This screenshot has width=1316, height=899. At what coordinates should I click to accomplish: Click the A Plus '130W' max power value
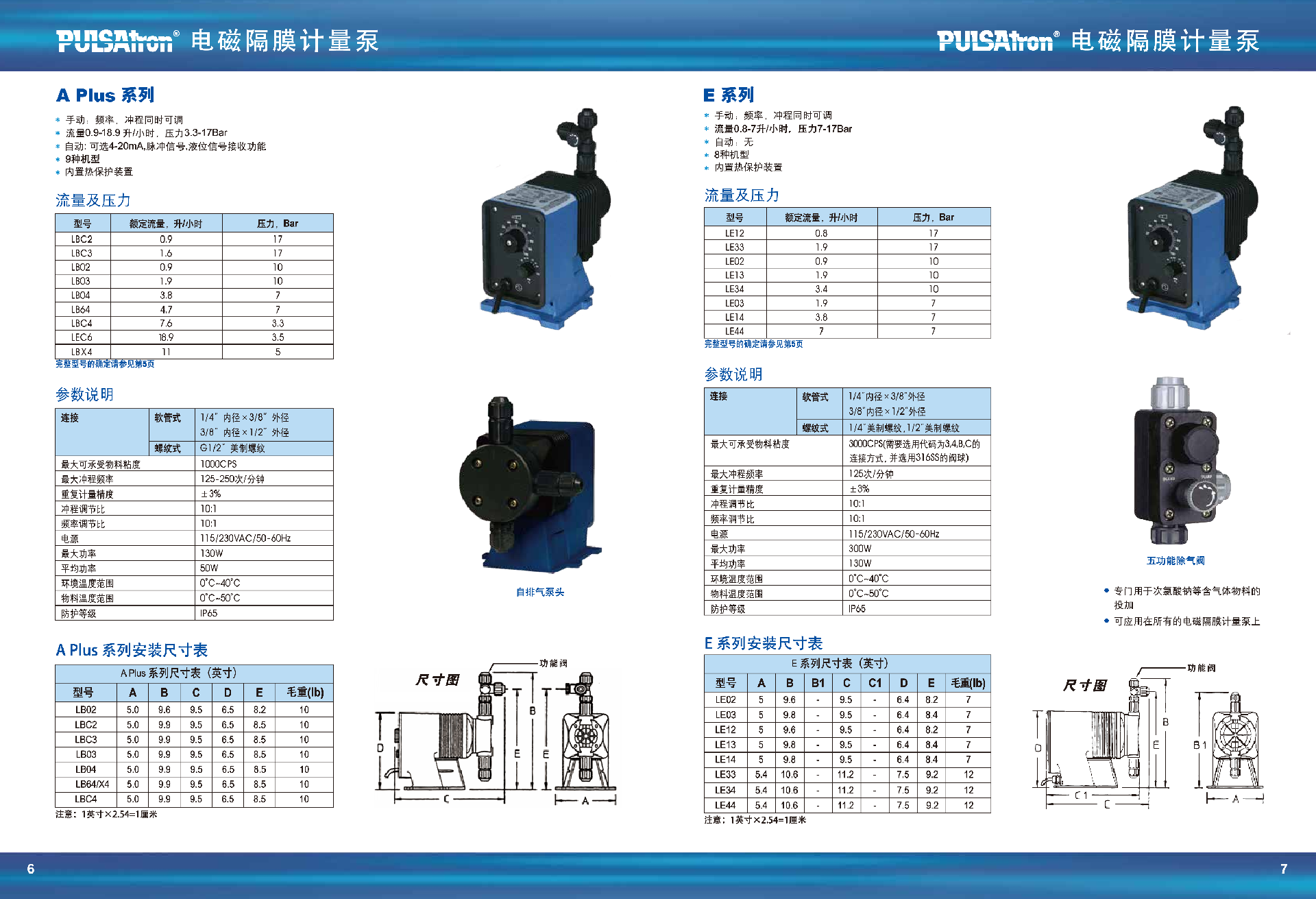point(212,553)
